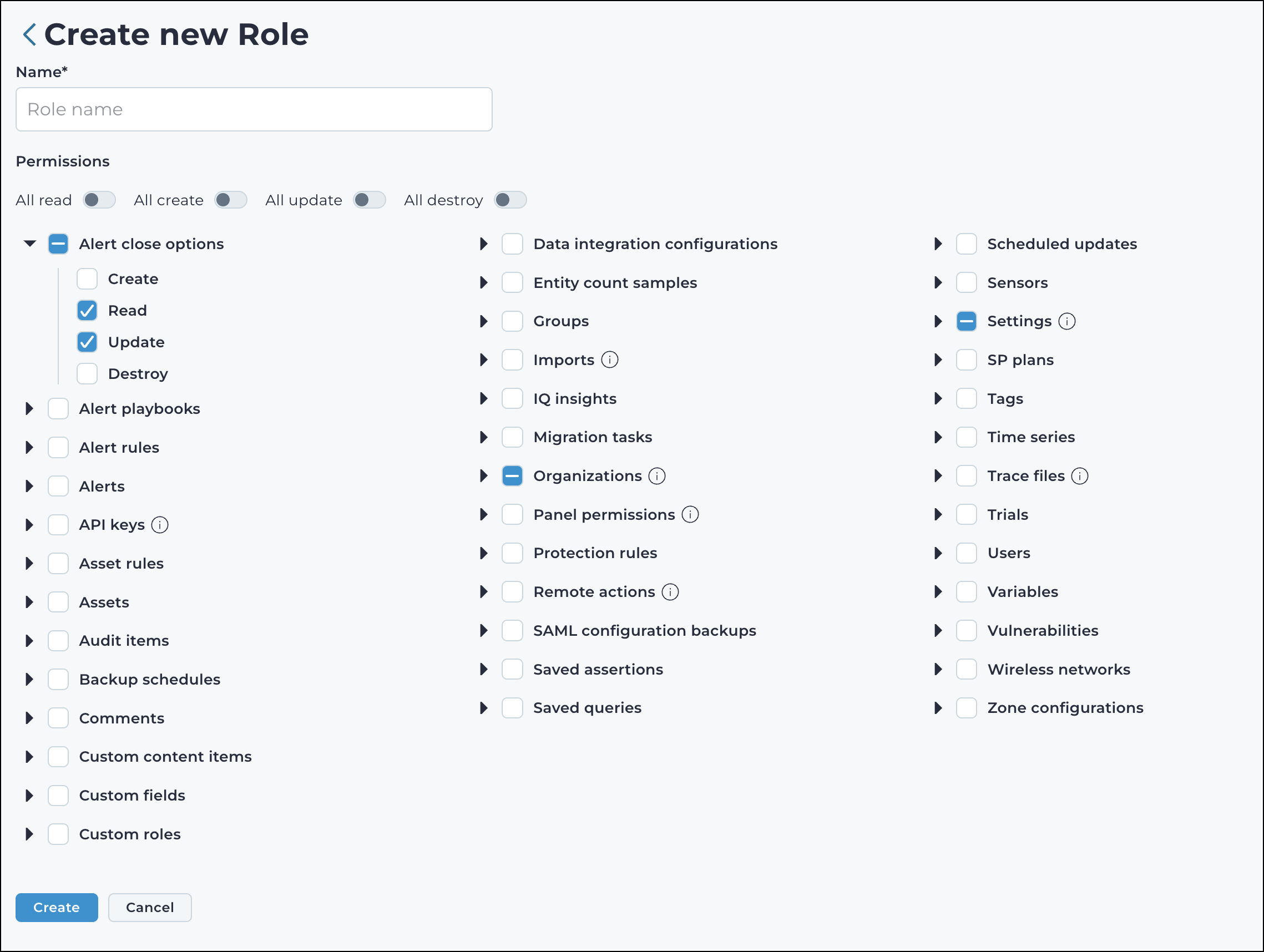
Task: Click the info icon next to API keys
Action: pos(159,525)
